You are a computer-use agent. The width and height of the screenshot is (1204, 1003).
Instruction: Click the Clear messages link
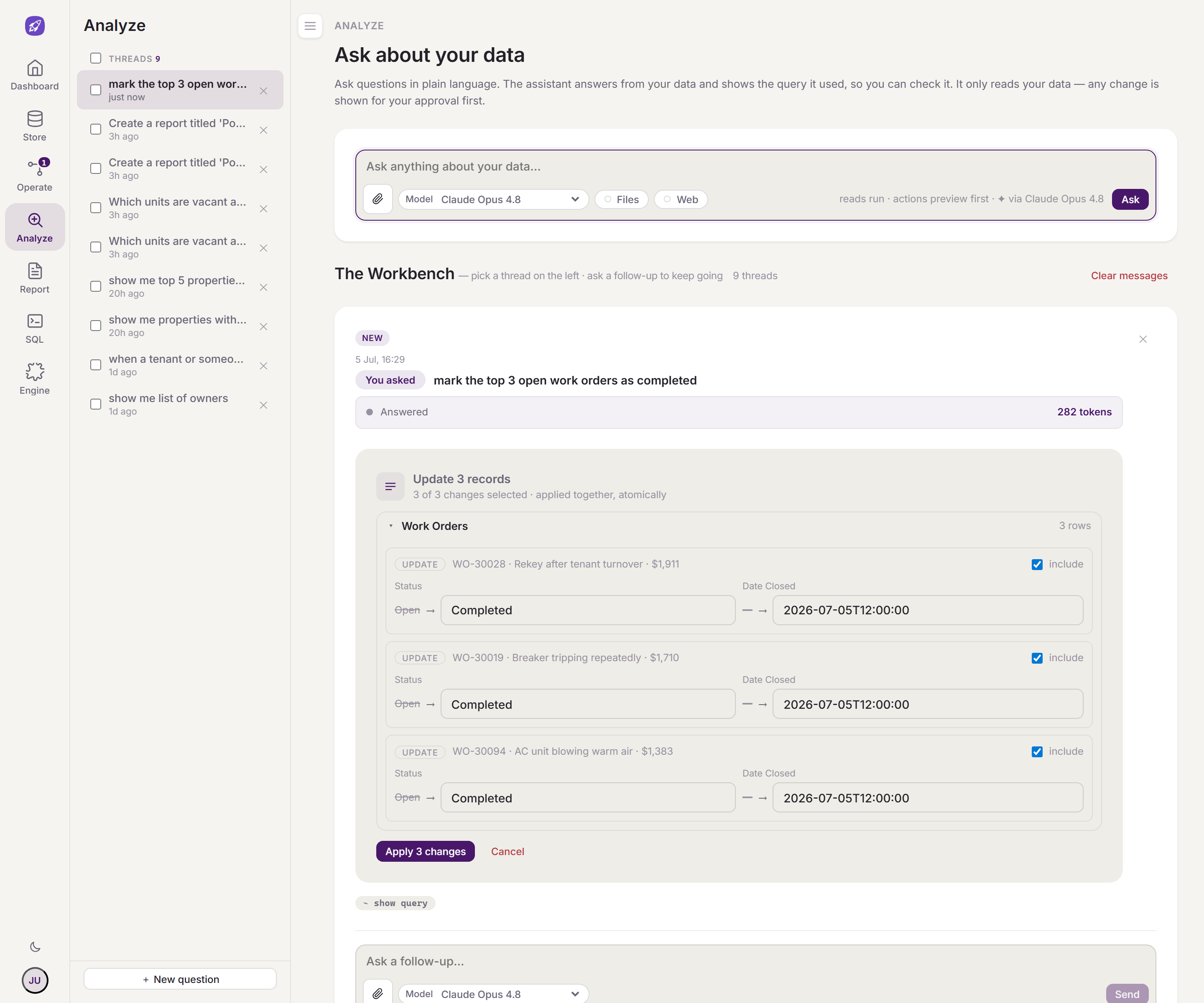(1129, 276)
